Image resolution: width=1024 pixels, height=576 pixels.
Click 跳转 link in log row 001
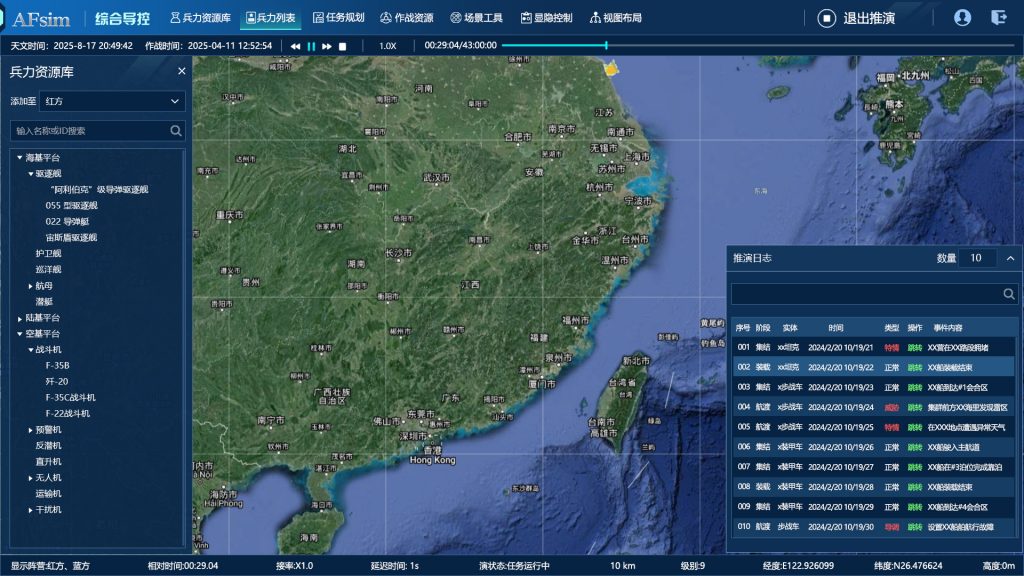tap(914, 348)
